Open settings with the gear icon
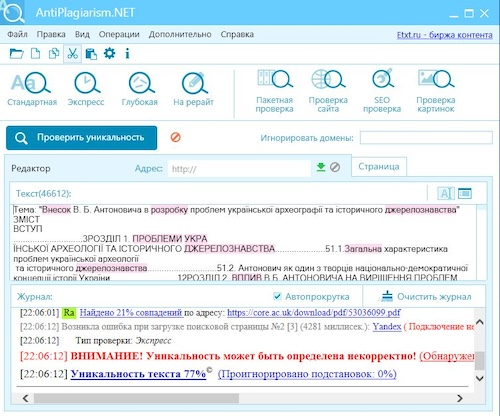The height and width of the screenshot is (416, 500). 109,53
